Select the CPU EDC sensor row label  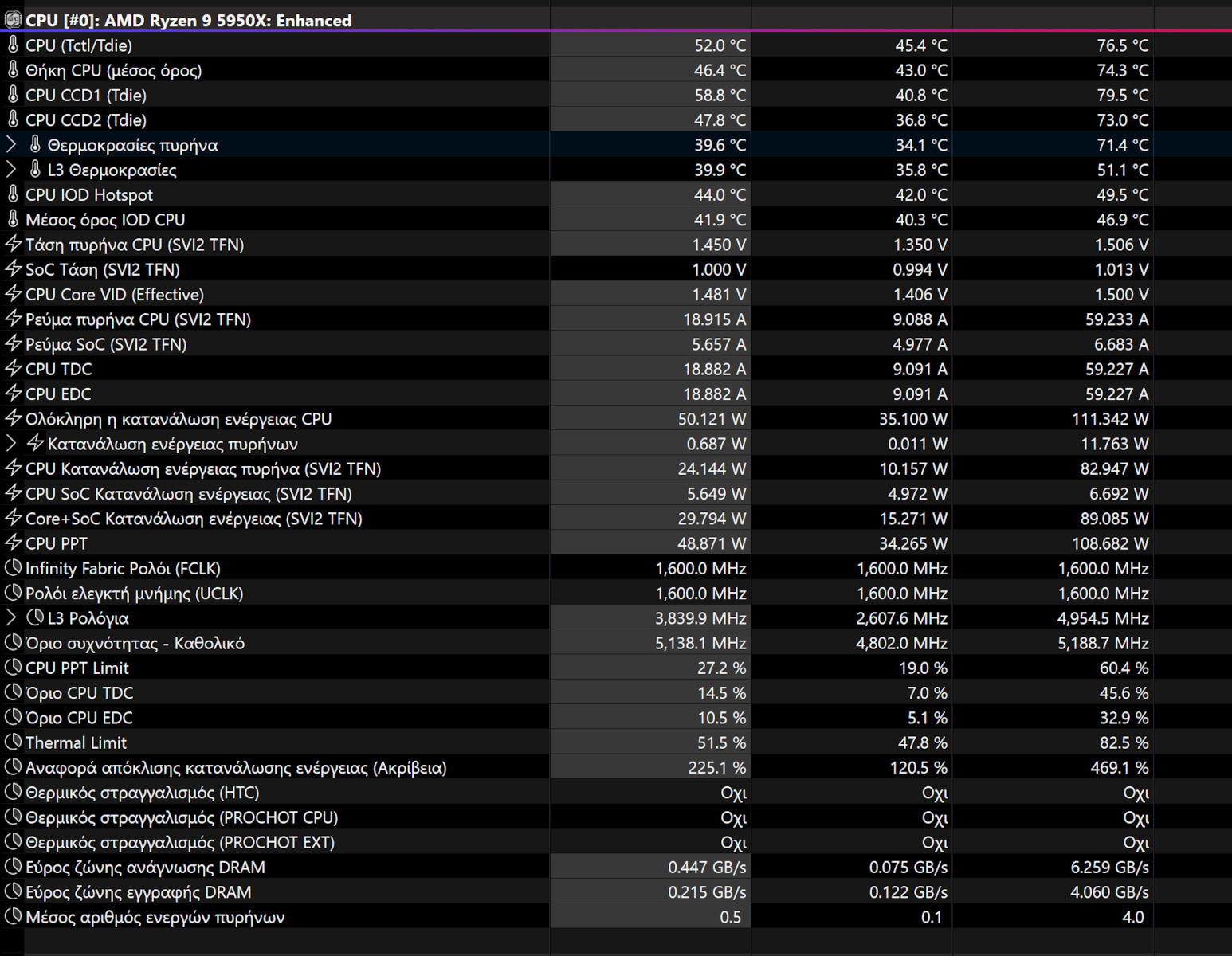click(x=58, y=394)
